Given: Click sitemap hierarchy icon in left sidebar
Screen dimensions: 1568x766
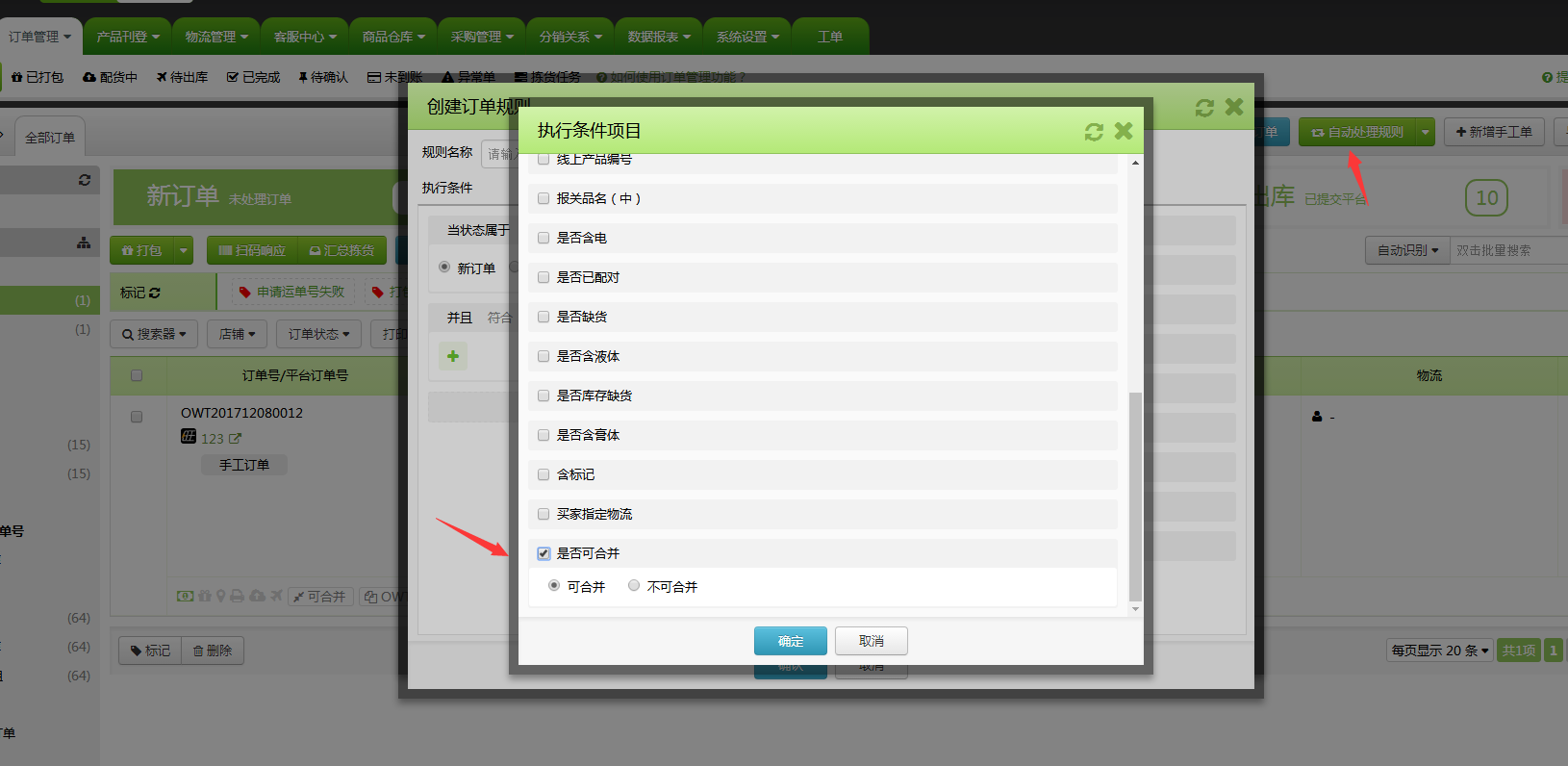Looking at the screenshot, I should pos(84,243).
